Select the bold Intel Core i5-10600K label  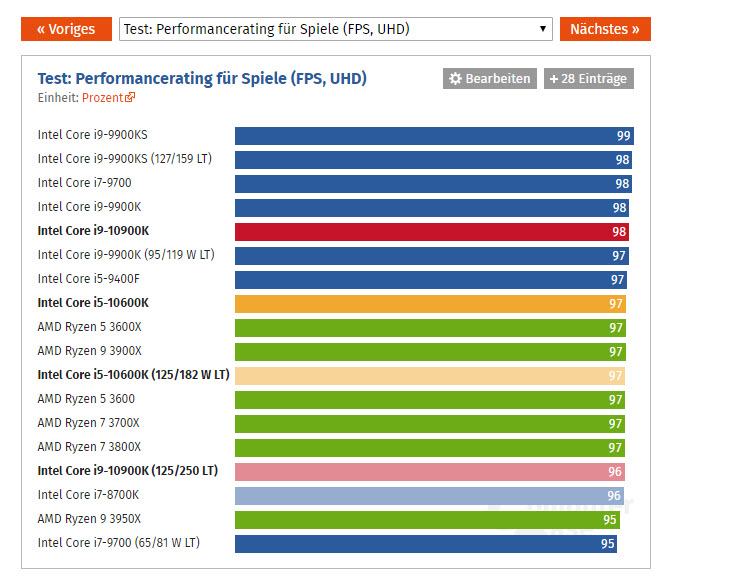pos(93,303)
